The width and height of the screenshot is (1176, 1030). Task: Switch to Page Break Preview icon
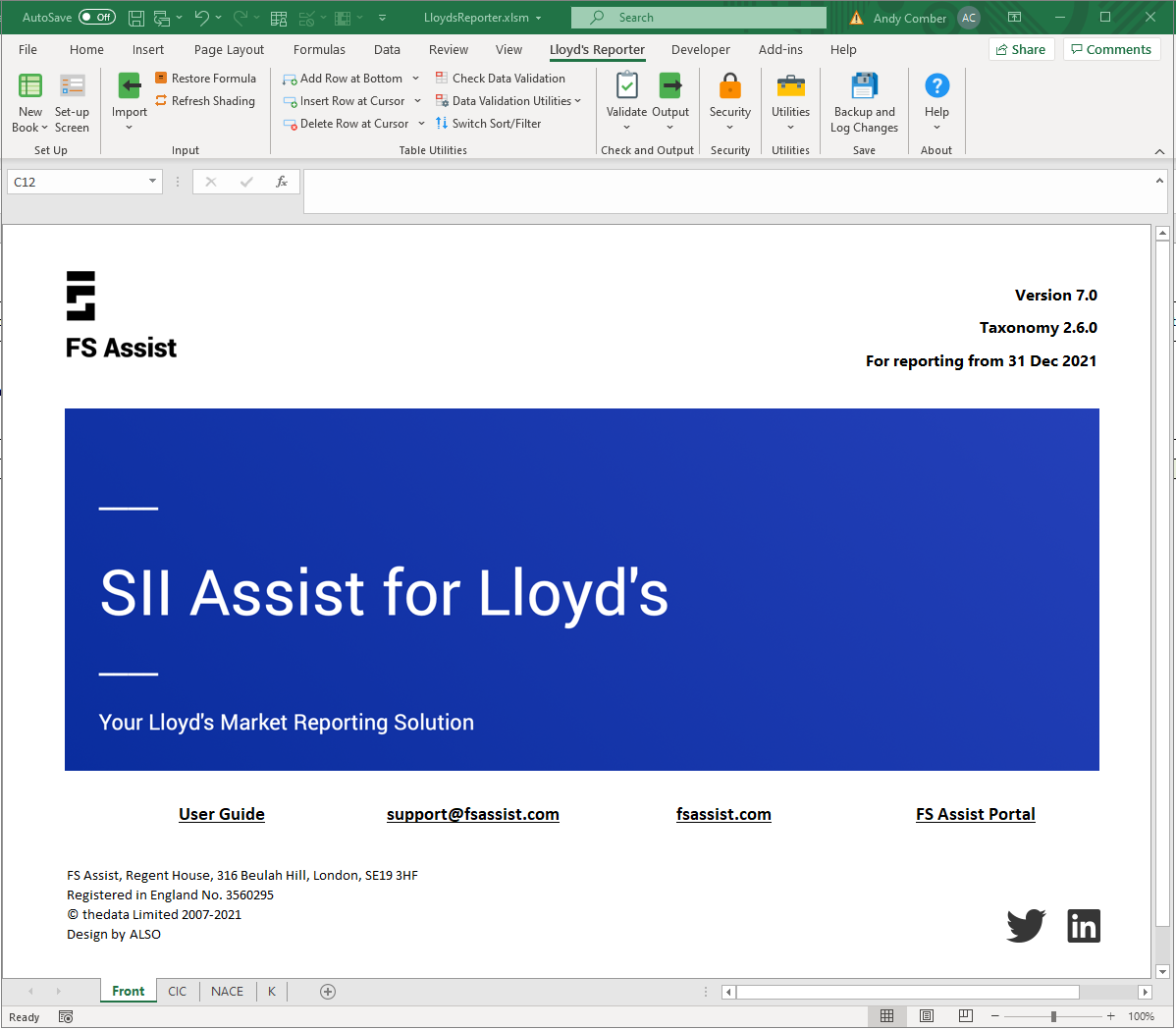(965, 1015)
